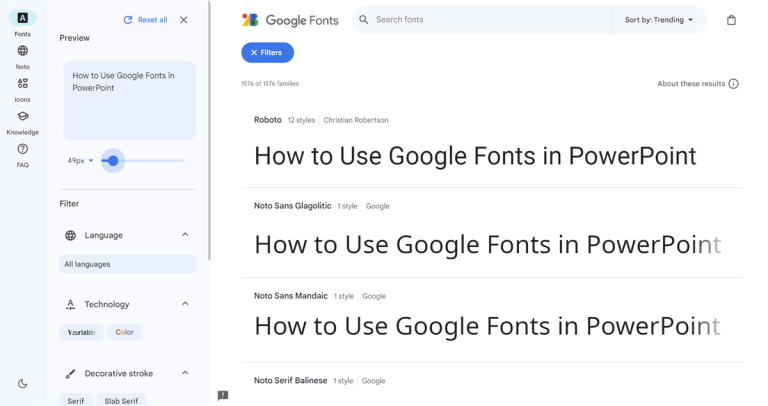This screenshot has height=406, width=768.
Task: Click the Noto Sans Mandaic preview text
Action: 488,326
